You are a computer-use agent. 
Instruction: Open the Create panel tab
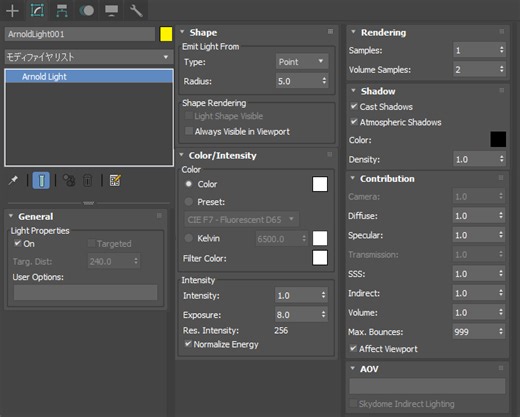[12, 11]
